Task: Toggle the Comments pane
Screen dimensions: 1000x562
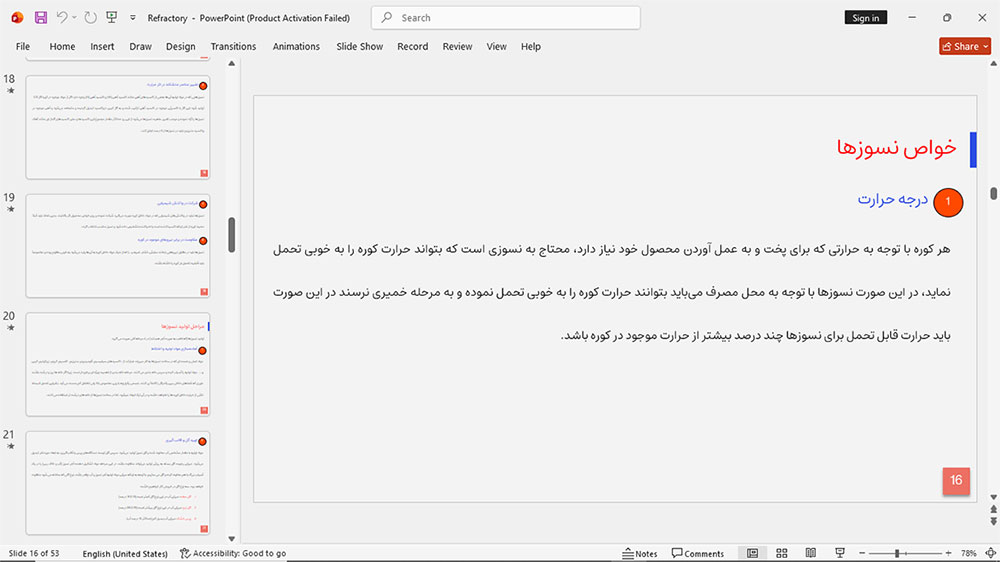Action: point(698,553)
